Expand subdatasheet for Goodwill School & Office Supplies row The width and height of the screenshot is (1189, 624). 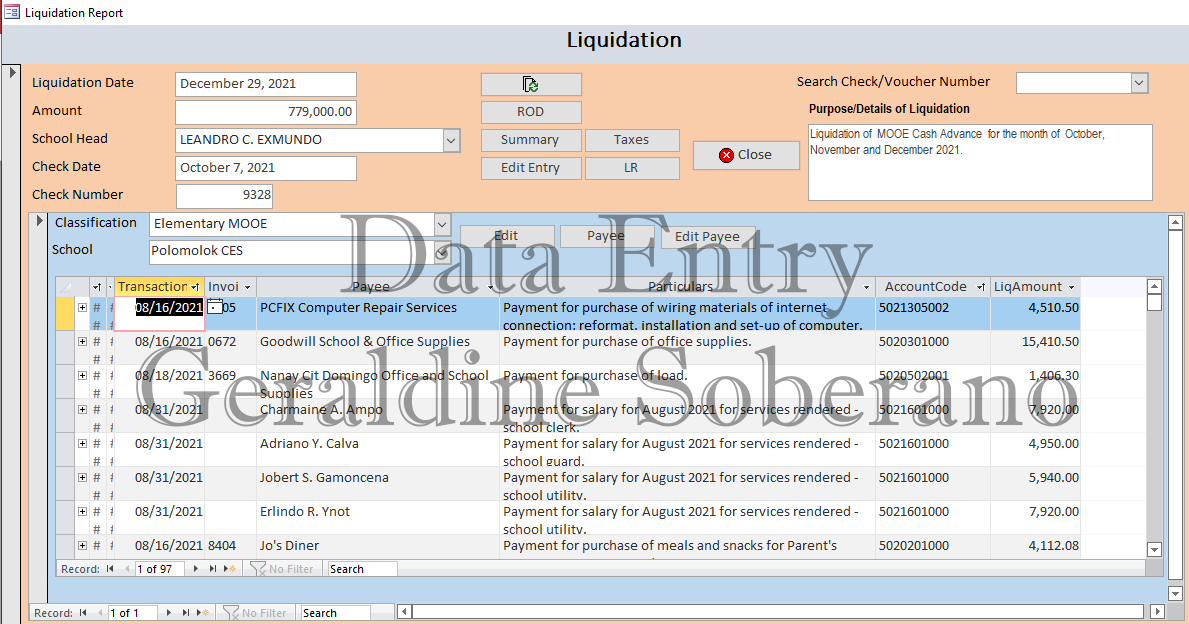coord(82,341)
